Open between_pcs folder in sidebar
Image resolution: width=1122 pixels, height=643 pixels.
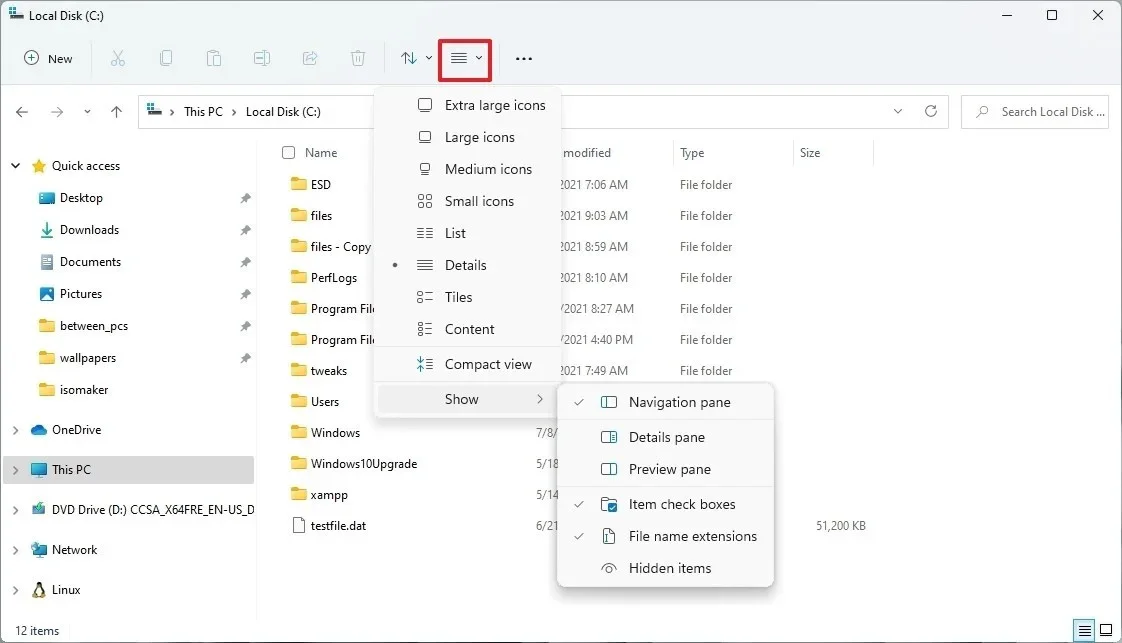point(83,326)
